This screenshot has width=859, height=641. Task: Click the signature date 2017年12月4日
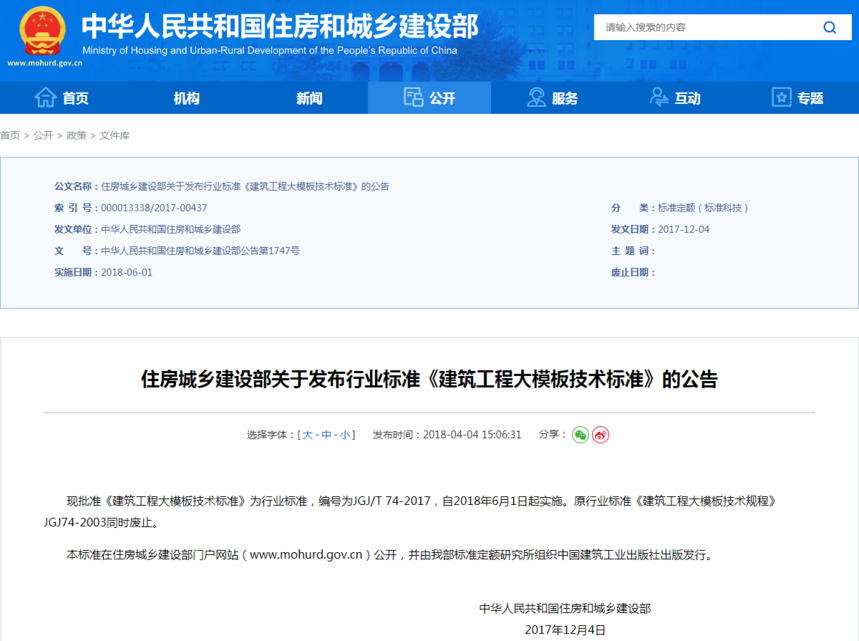point(565,630)
